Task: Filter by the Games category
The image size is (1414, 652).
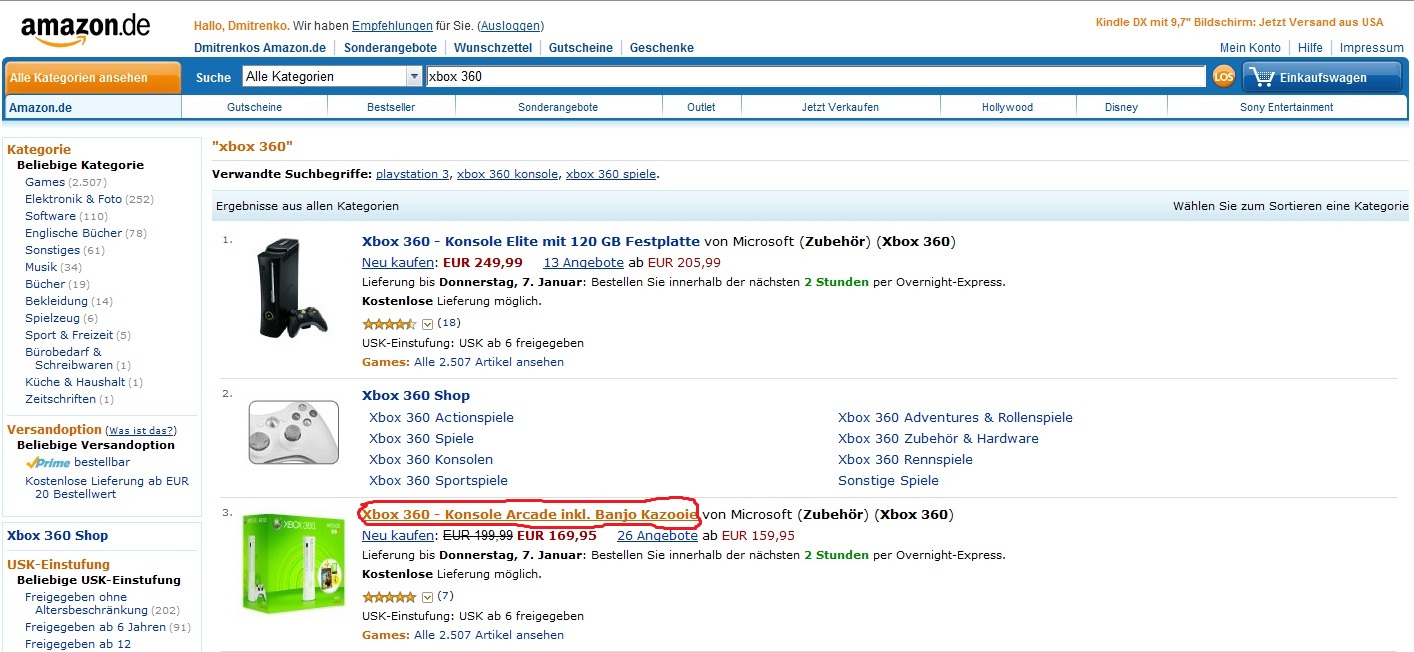Action: (x=45, y=182)
